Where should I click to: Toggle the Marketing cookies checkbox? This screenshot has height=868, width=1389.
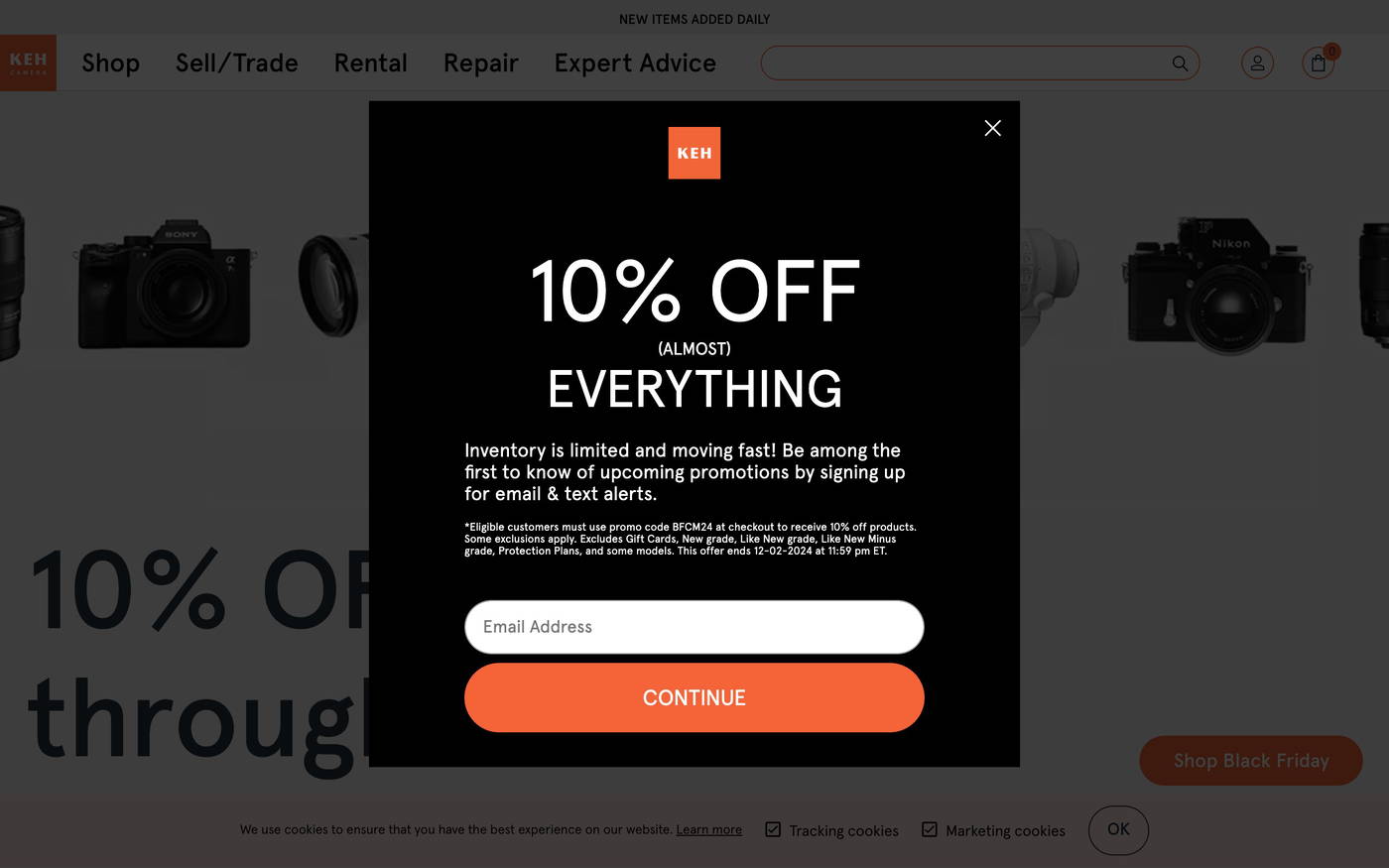click(930, 829)
